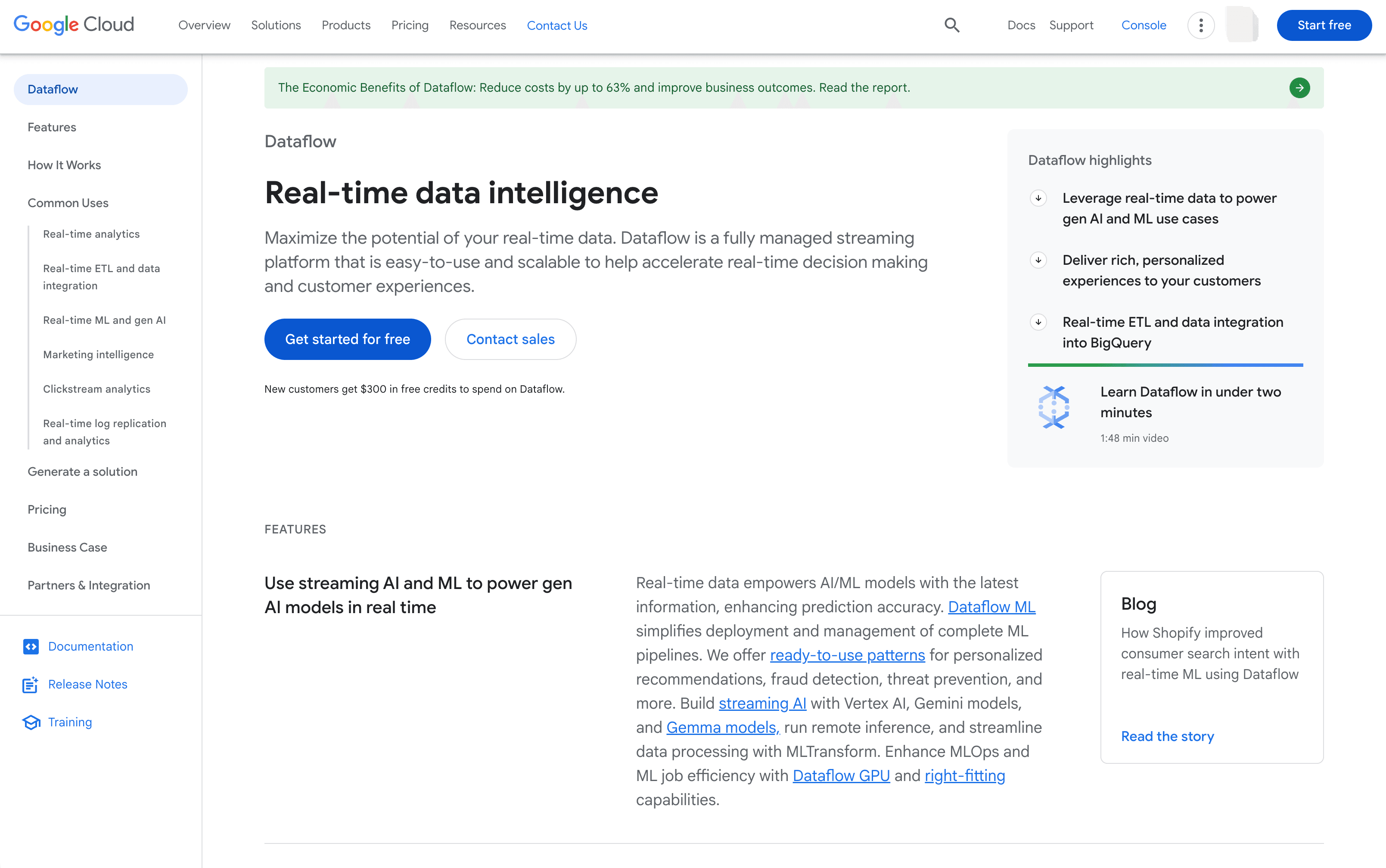Click the Google Cloud logo
The width and height of the screenshot is (1386, 868).
tap(74, 25)
